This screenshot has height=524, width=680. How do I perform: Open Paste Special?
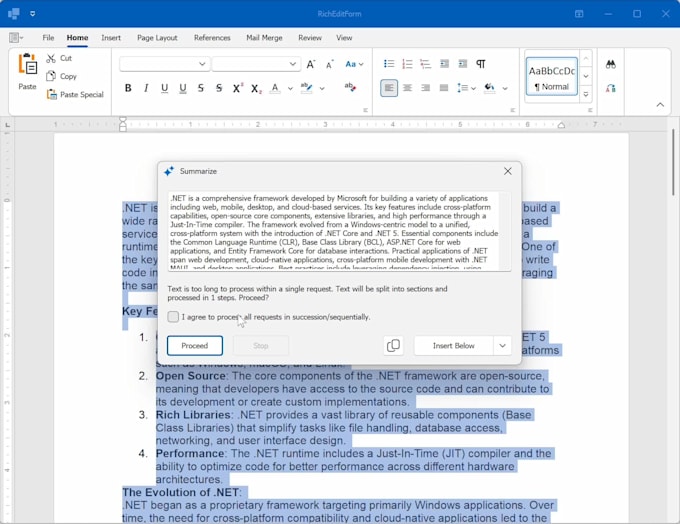pyautogui.click(x=75, y=95)
